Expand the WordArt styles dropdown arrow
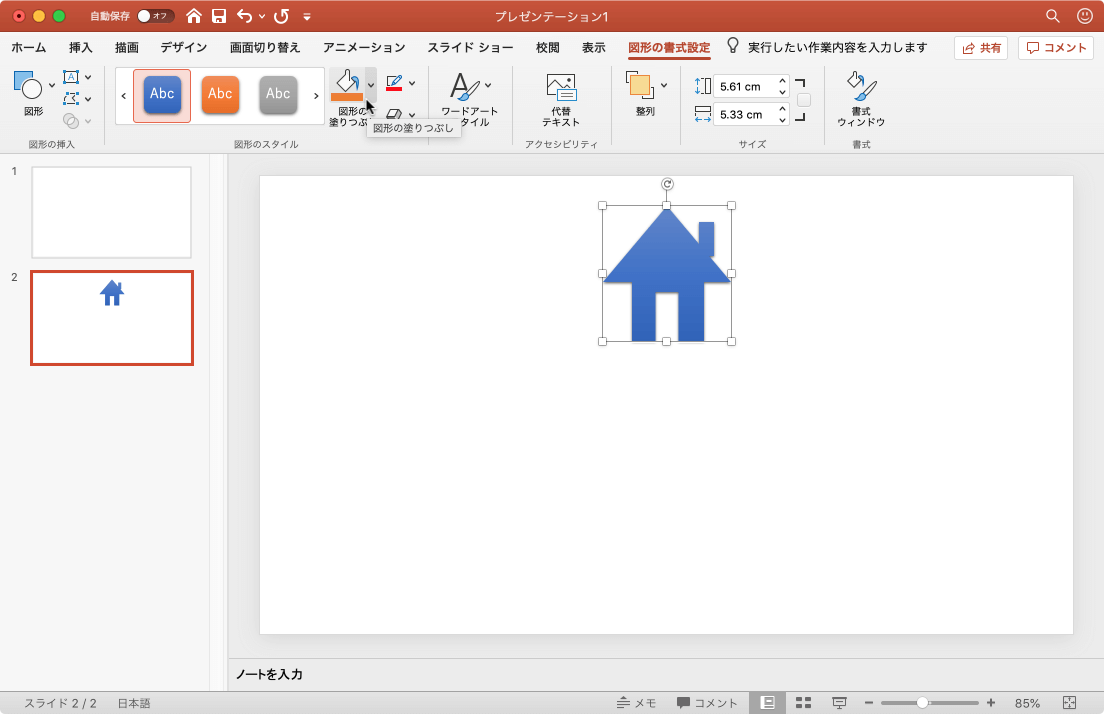 (x=489, y=85)
